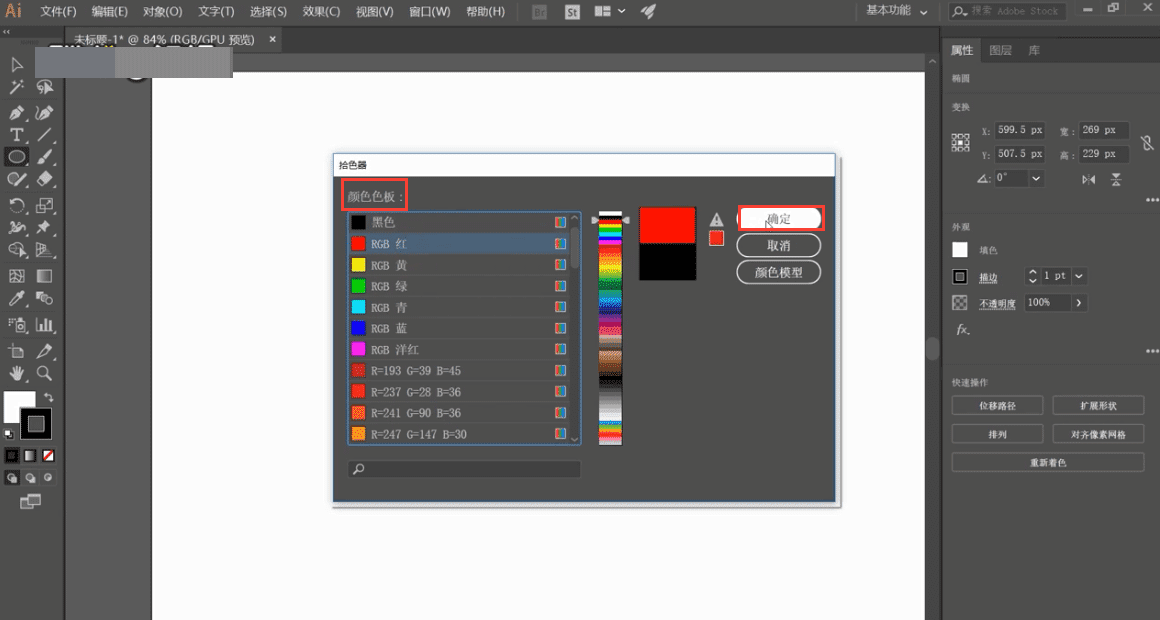Viewport: 1160px width, 620px height.
Task: Select the Blend tool
Action: (x=44, y=298)
